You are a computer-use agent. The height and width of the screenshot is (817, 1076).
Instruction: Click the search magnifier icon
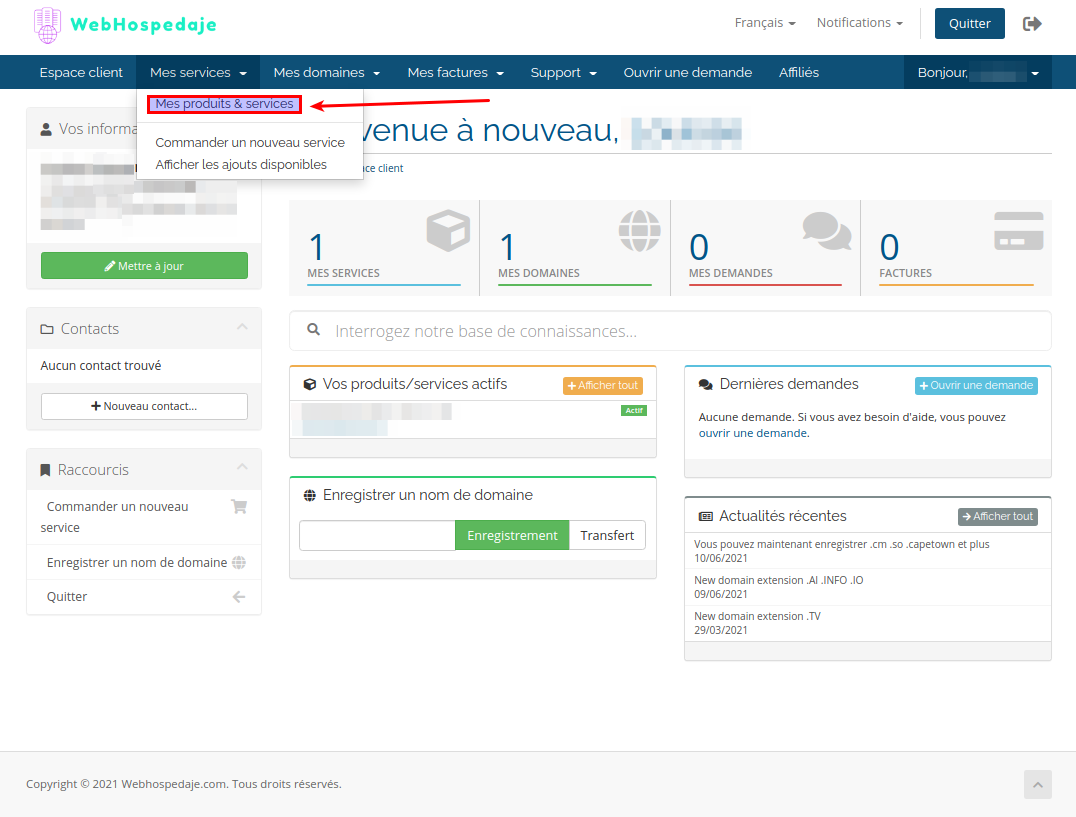click(x=314, y=329)
